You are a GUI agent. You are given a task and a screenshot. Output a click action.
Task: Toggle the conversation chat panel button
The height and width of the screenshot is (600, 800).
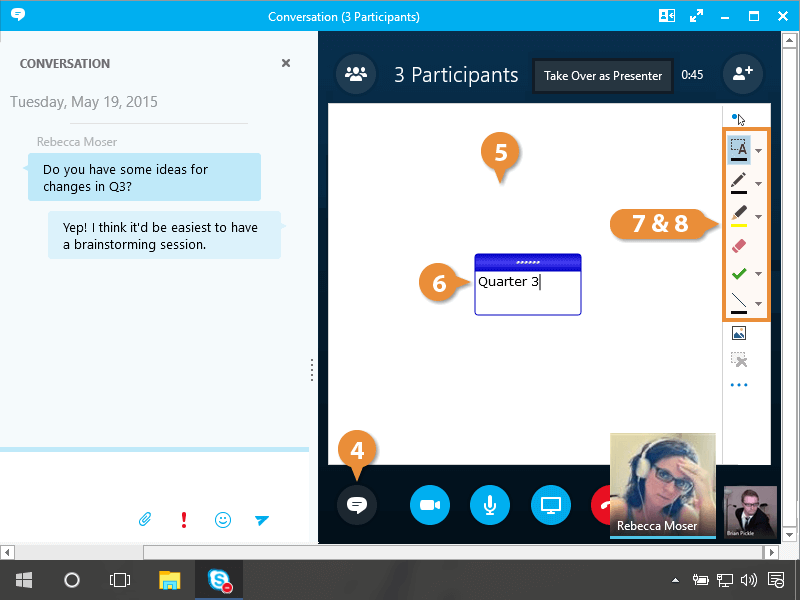pos(357,505)
